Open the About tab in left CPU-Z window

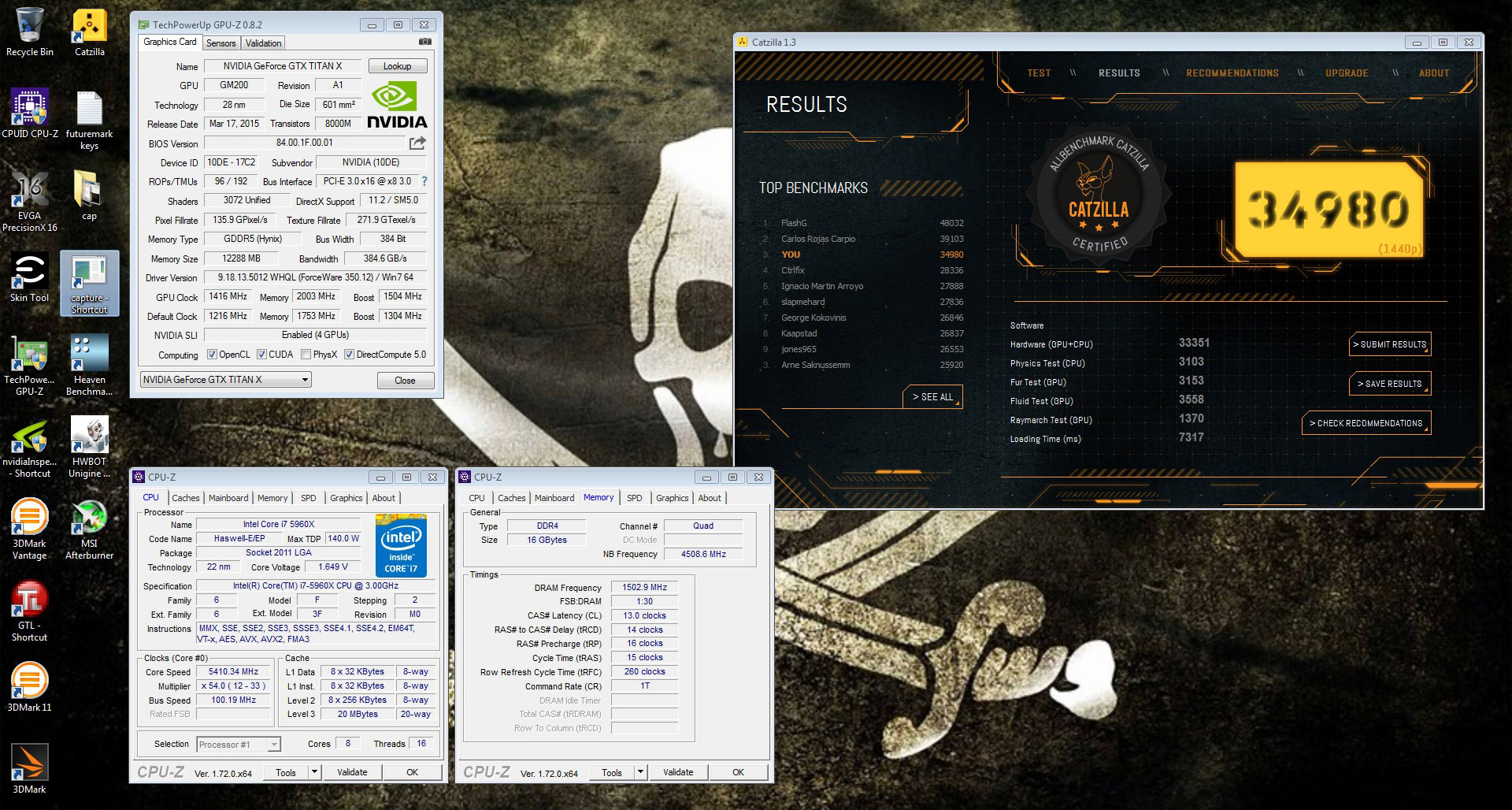pyautogui.click(x=384, y=498)
